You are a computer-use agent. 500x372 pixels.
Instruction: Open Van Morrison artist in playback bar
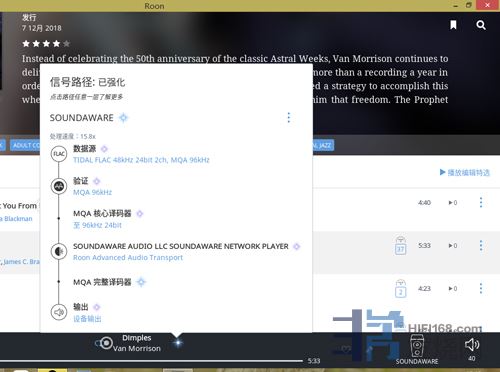(137, 348)
